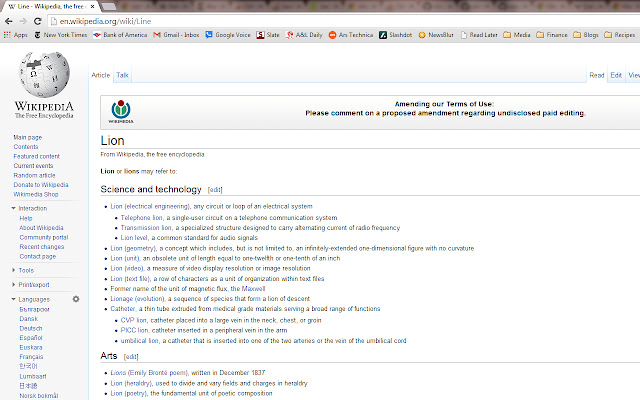Open Contents sidebar link
640x400 pixels.
coord(26,147)
